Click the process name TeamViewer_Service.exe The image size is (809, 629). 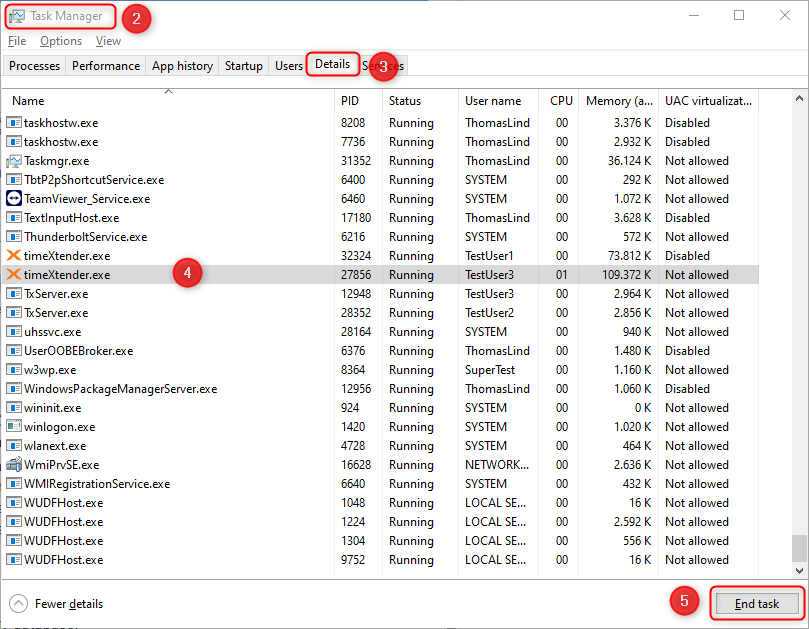pyautogui.click(x=87, y=199)
